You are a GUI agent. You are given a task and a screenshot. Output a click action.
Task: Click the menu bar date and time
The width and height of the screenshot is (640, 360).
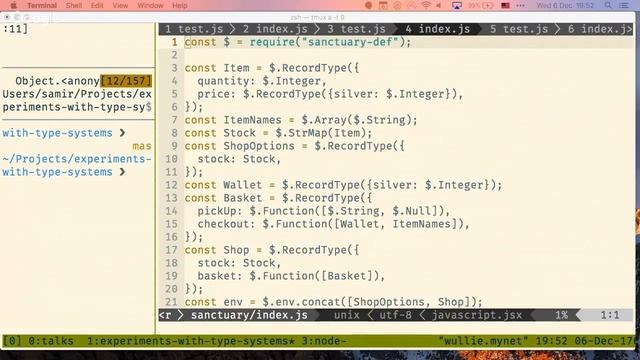(565, 6)
